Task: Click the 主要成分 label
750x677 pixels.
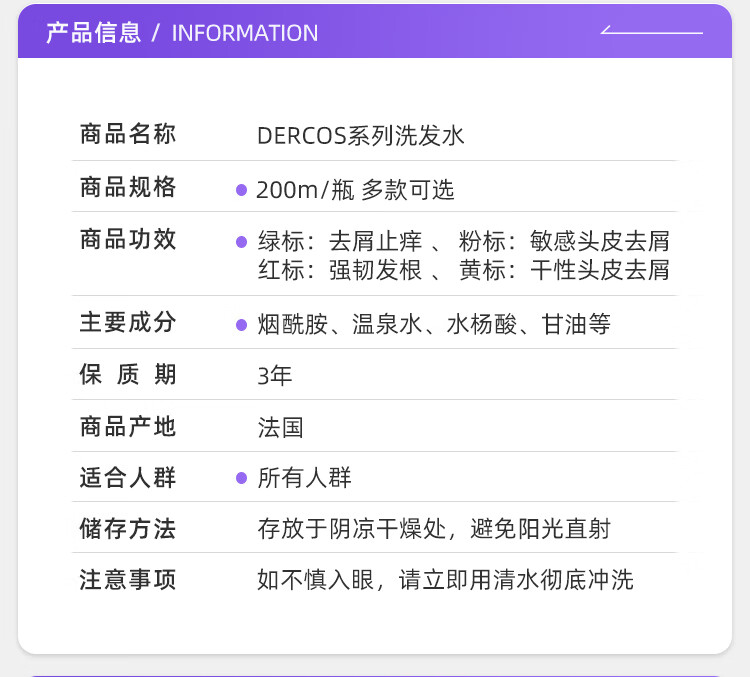Action: 128,323
